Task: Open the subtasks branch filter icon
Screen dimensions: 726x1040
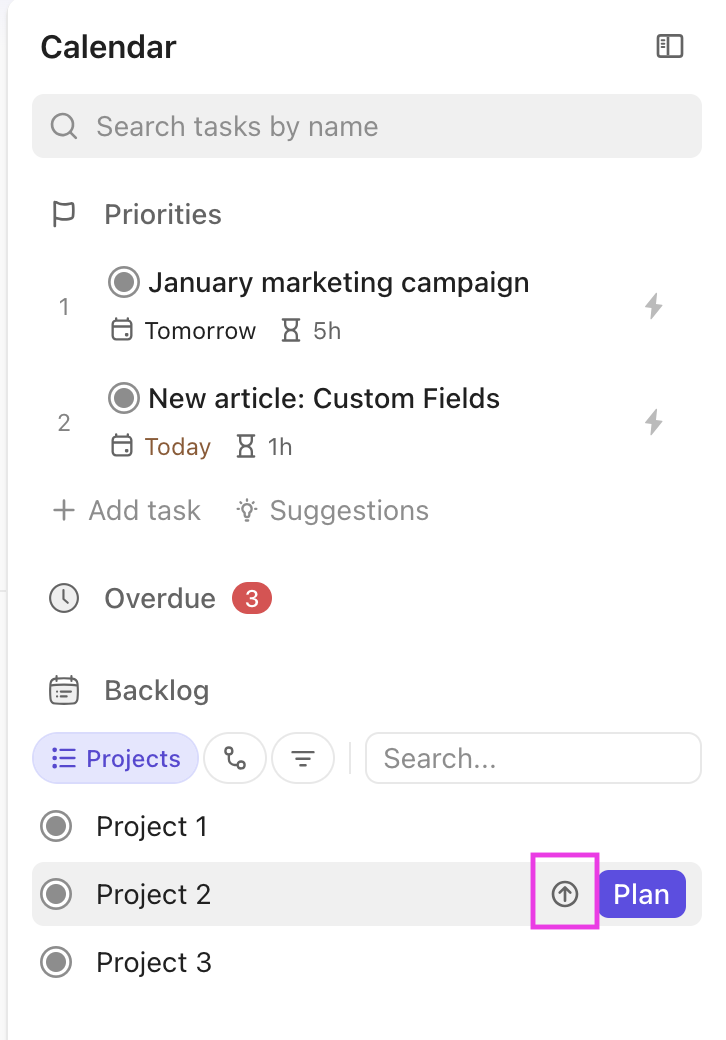Action: click(235, 759)
